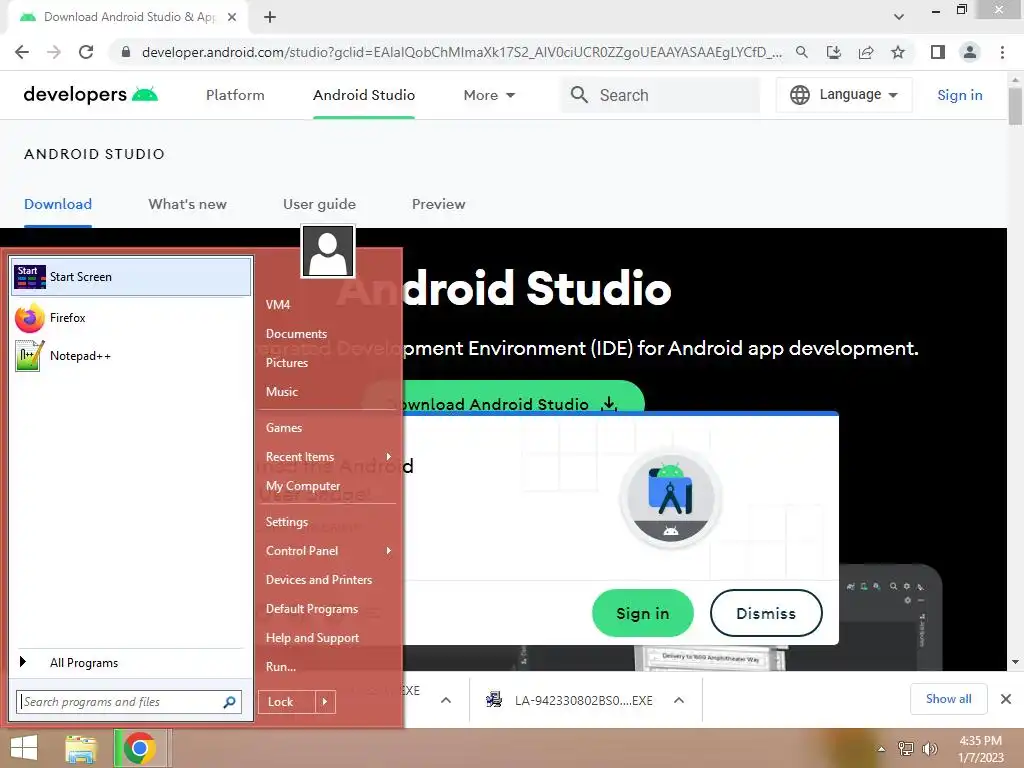Select the Download tab
This screenshot has height=768, width=1024.
coord(58,204)
